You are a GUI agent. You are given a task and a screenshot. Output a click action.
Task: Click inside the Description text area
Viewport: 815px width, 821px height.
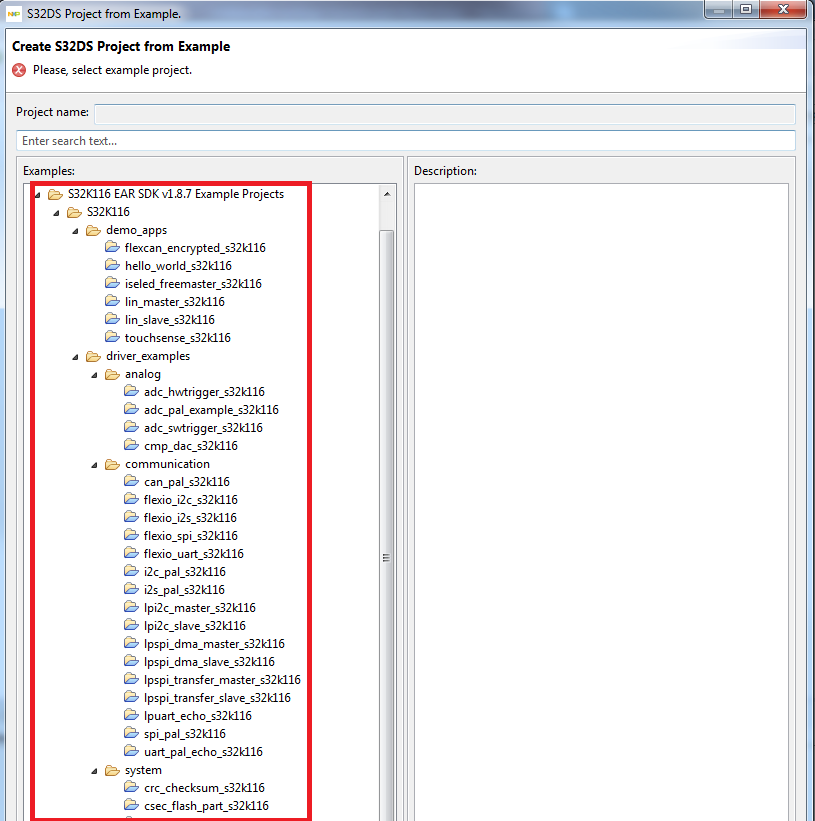point(601,502)
